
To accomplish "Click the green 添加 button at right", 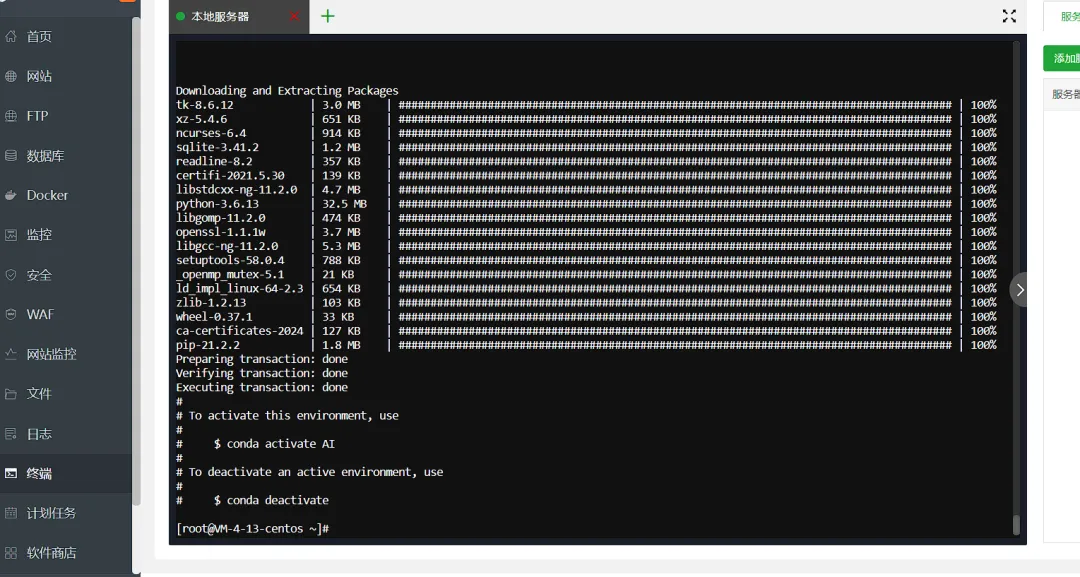I will 1062,59.
